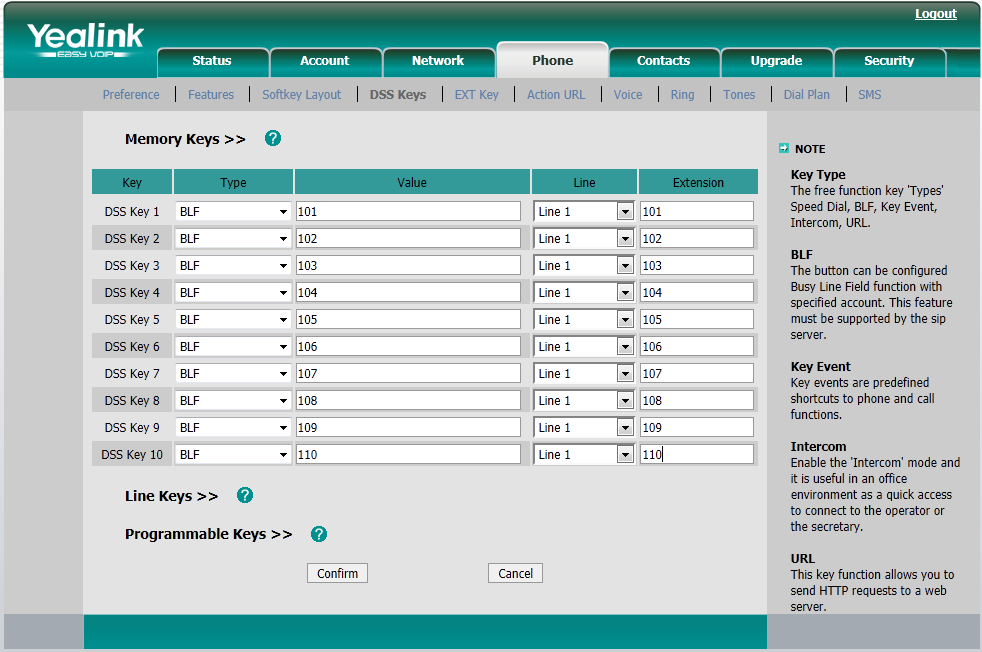Open Line dropdown for DSS Key 2
This screenshot has width=982, height=652.
click(584, 239)
